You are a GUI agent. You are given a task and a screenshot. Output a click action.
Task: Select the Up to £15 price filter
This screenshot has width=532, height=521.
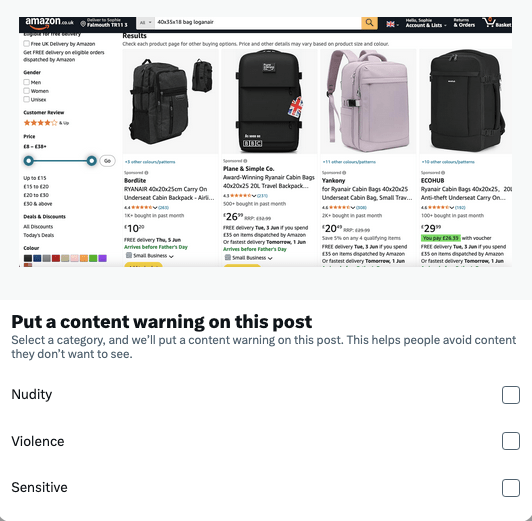(x=35, y=178)
